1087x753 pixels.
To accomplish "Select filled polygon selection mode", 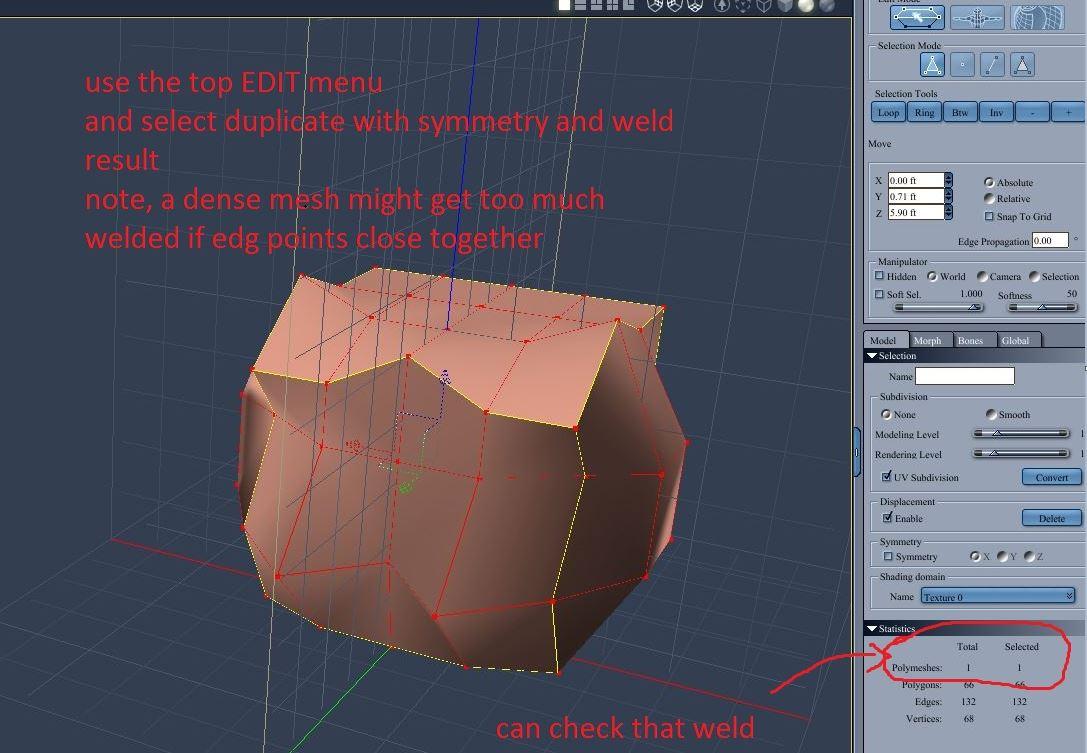I will coord(1023,64).
